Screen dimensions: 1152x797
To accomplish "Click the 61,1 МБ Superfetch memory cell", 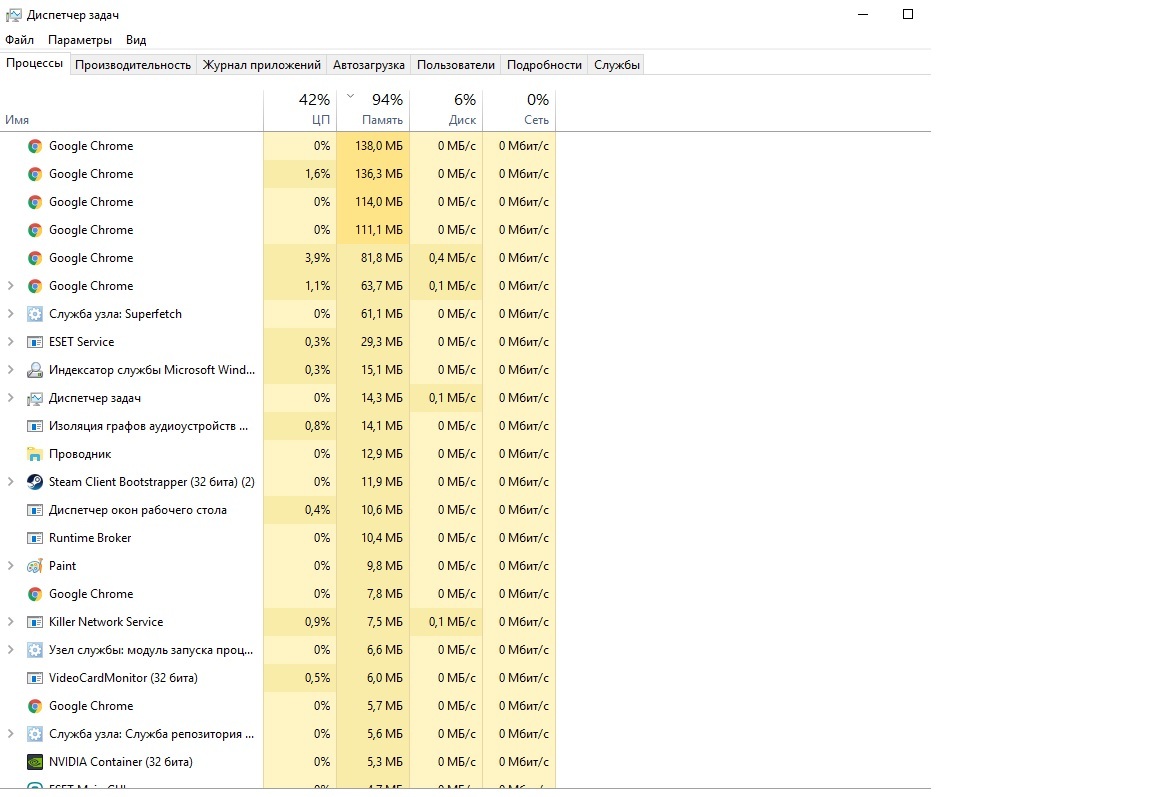I will pos(373,314).
